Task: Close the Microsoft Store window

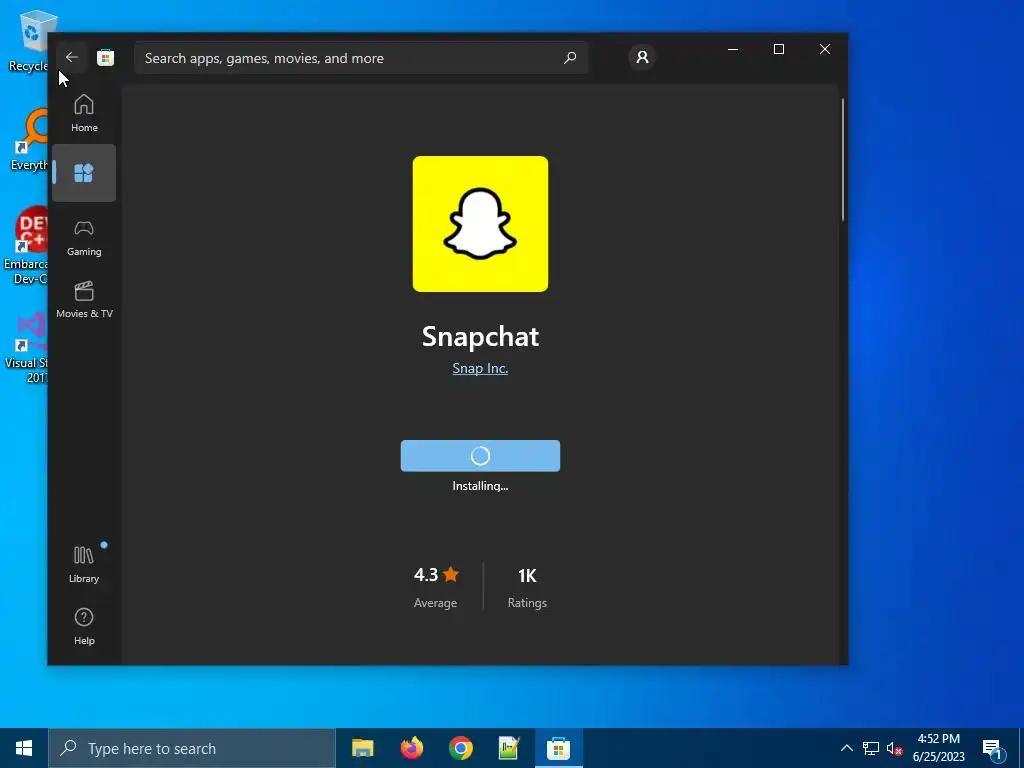Action: coord(825,50)
